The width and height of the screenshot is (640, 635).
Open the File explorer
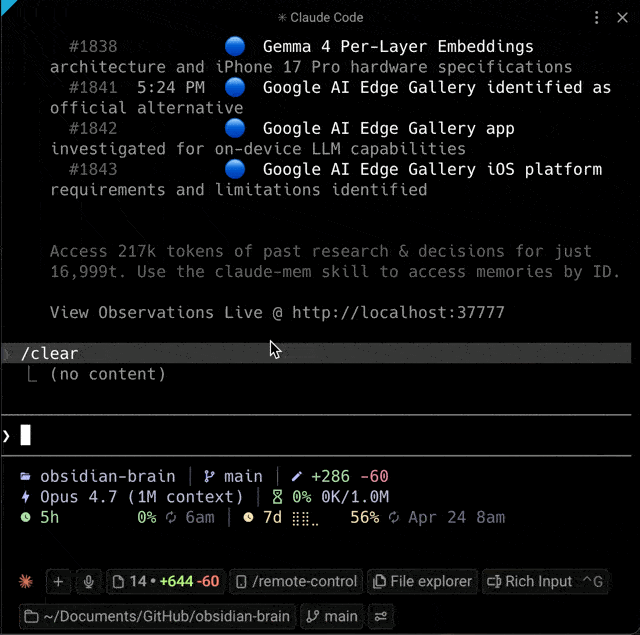click(x=422, y=581)
